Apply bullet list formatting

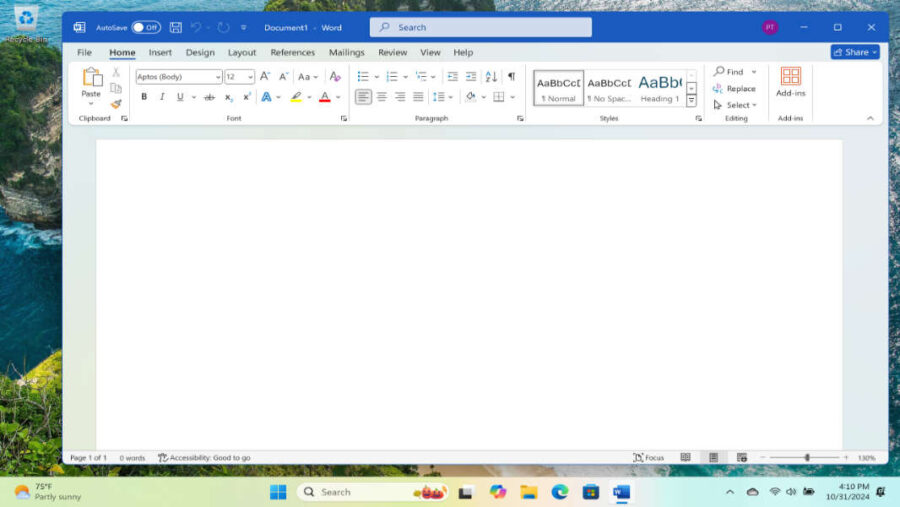(x=363, y=76)
